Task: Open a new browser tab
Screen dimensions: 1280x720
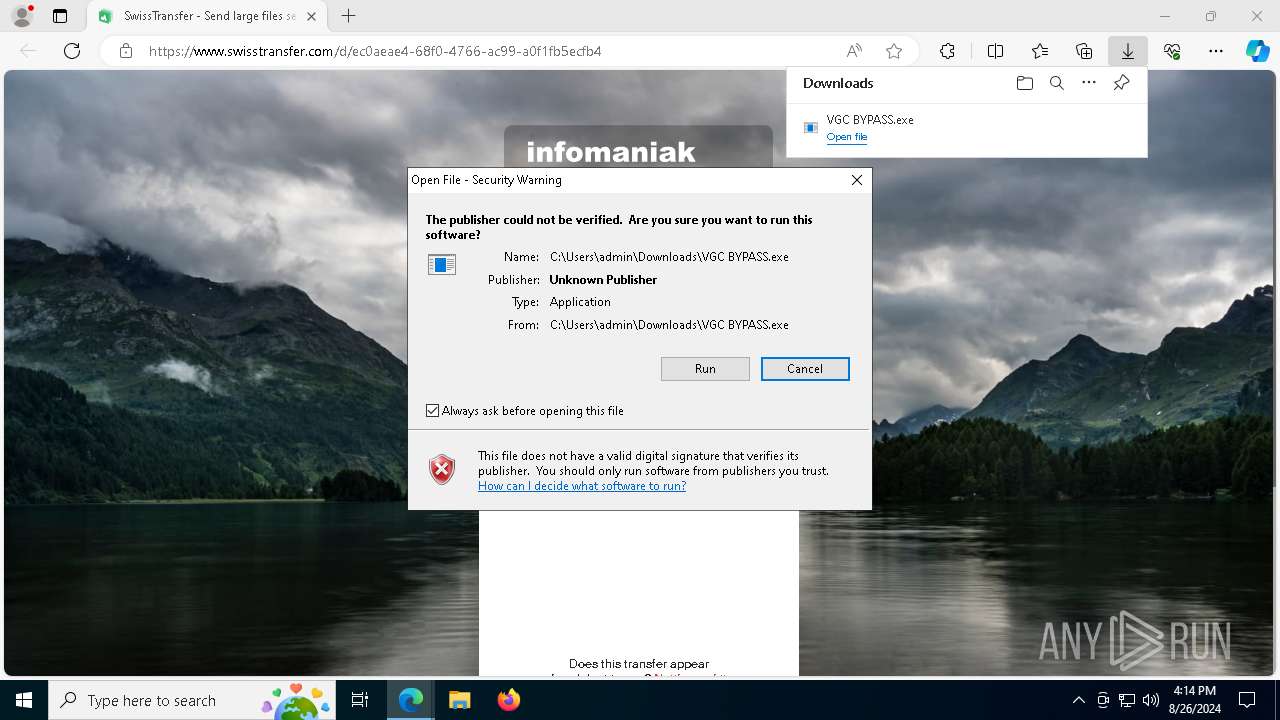Action: [348, 16]
